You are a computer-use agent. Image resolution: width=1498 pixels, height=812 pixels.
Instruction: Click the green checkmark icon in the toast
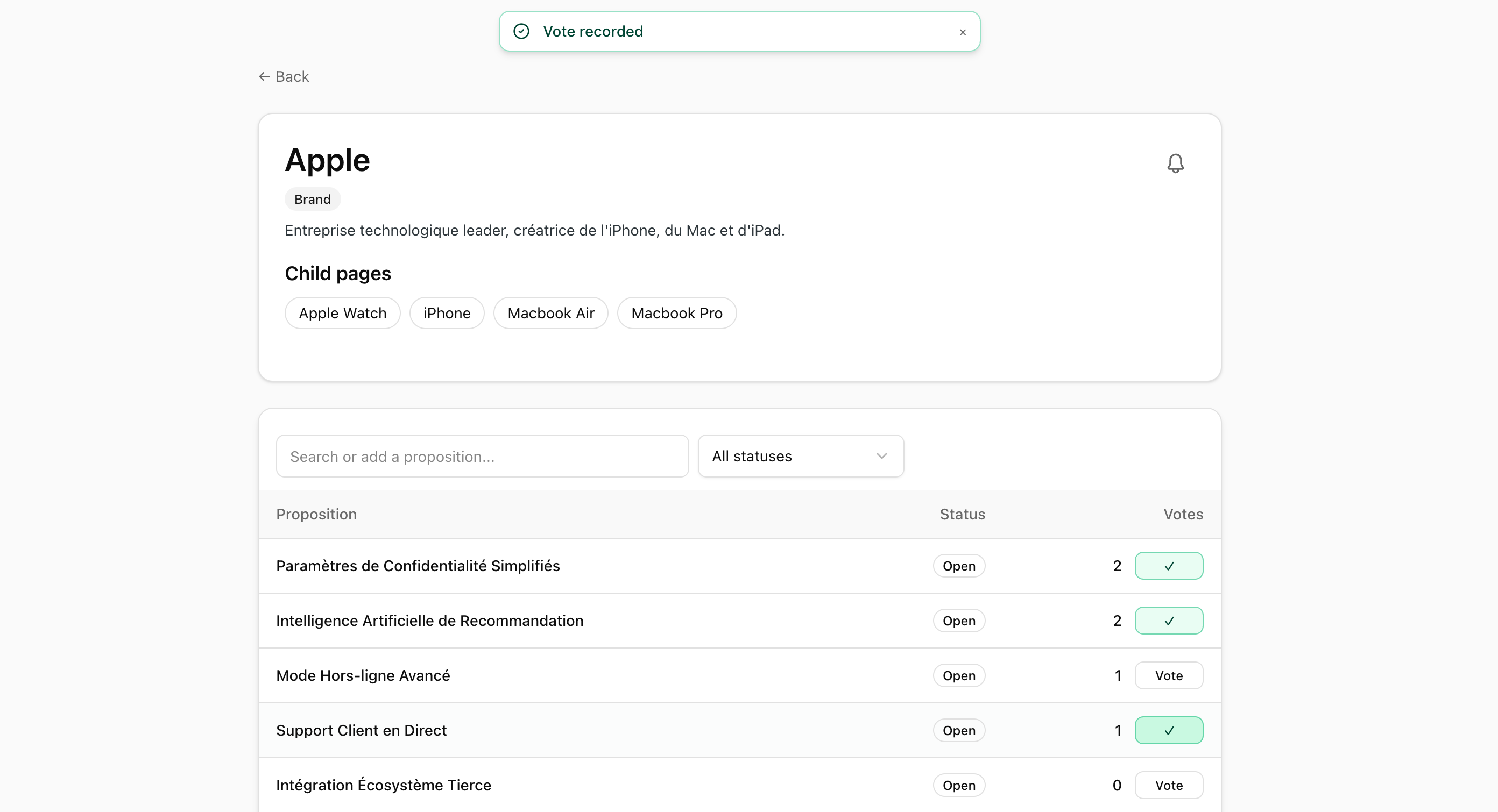[x=521, y=31]
